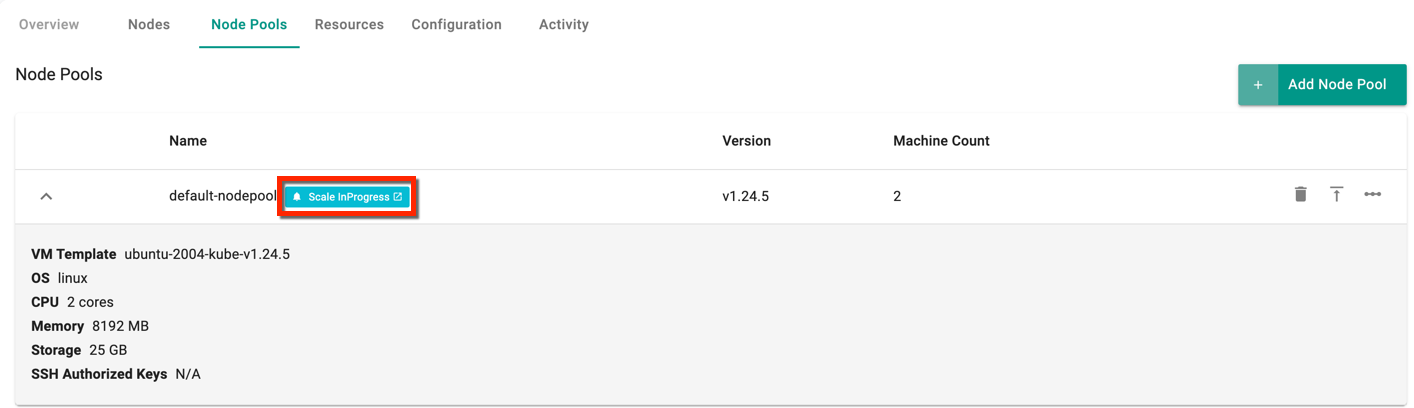
Task: Click the bell icon in Scale InProgress badge
Action: (x=297, y=197)
